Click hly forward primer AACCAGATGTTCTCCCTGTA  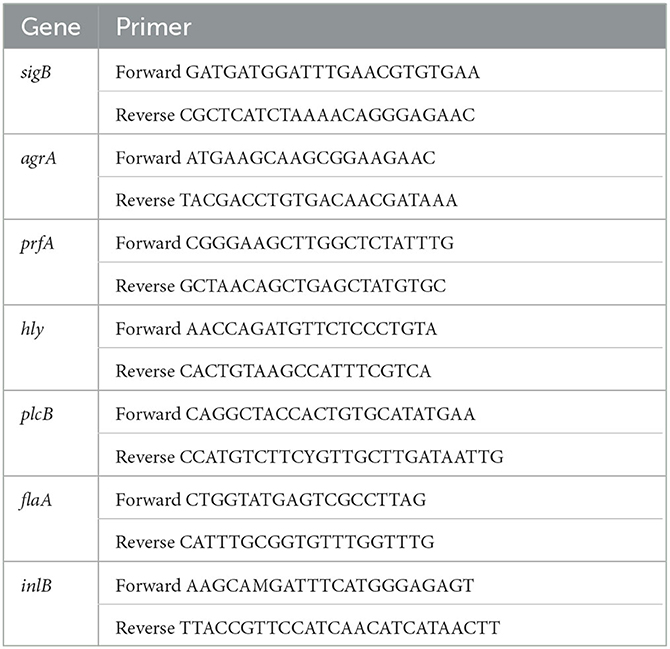[311, 329]
